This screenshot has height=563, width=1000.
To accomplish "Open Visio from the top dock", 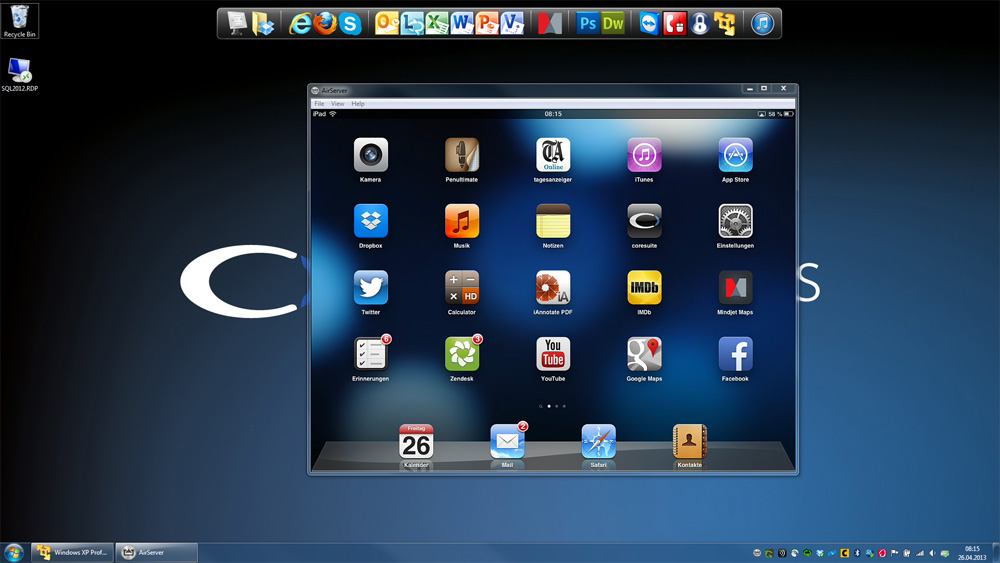I will [x=511, y=24].
